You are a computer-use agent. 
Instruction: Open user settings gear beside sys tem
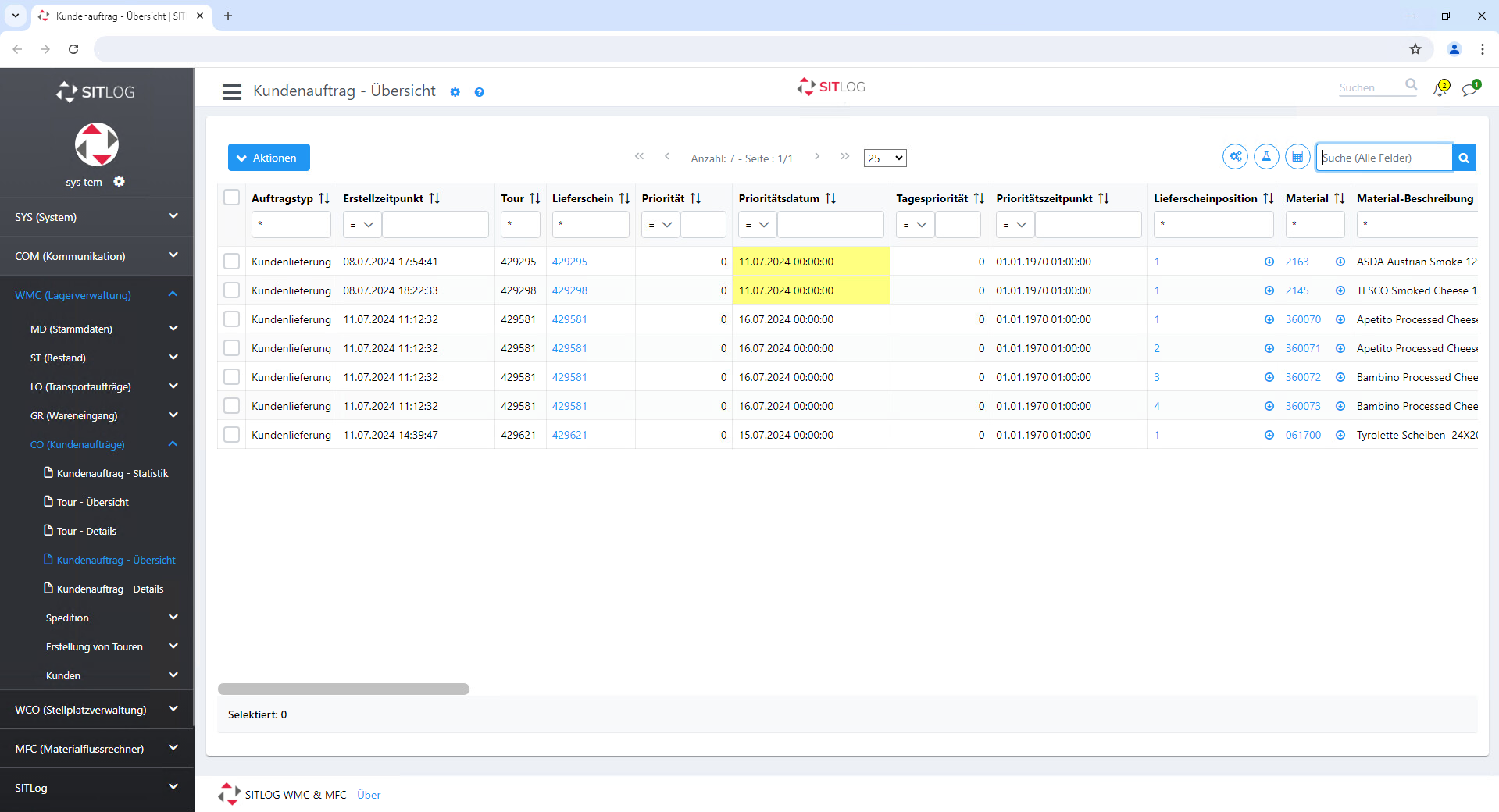point(119,181)
